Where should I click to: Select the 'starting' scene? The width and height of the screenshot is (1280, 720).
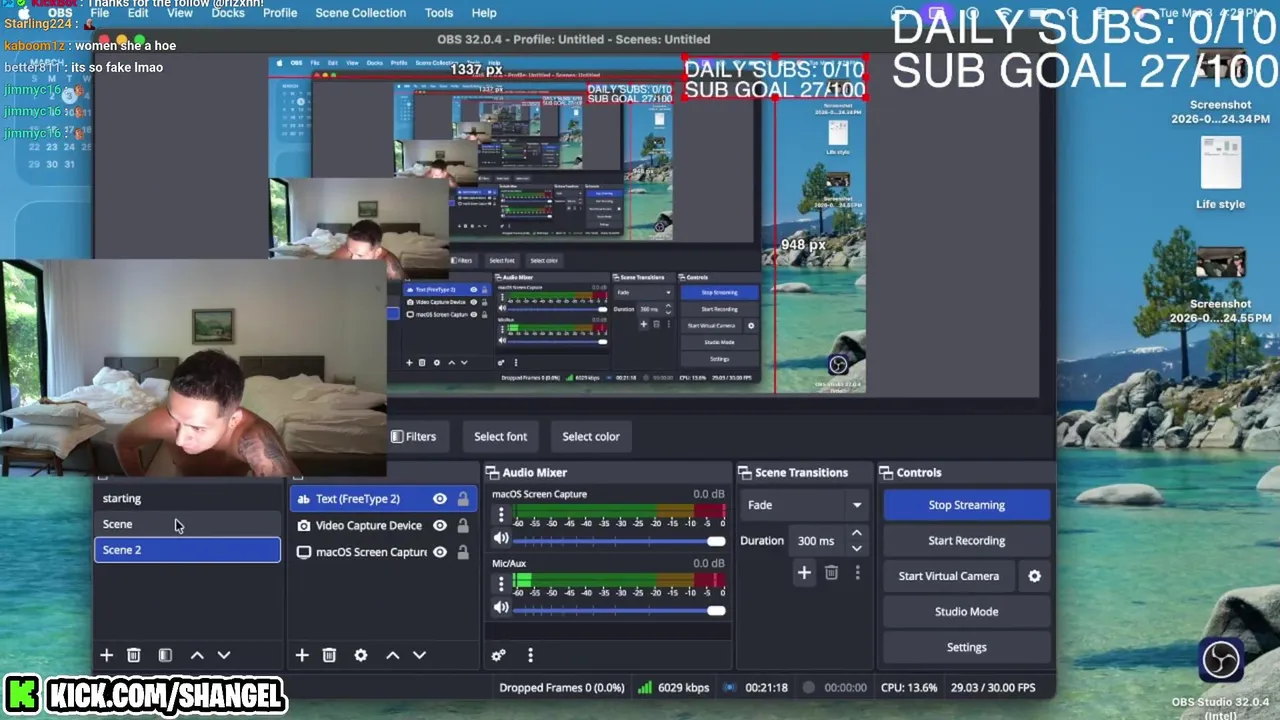187,498
